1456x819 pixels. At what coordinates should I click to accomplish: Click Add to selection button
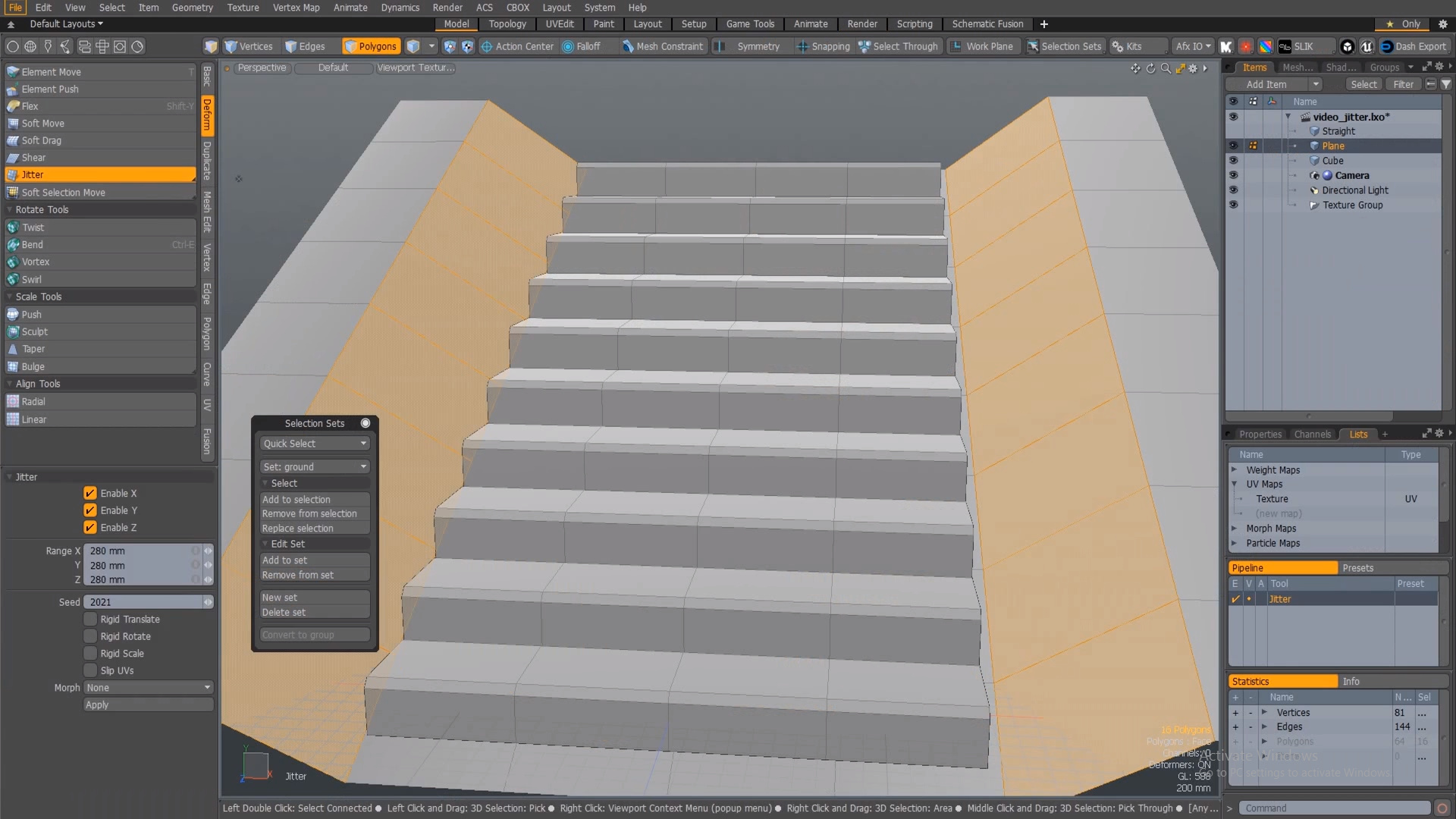click(315, 500)
